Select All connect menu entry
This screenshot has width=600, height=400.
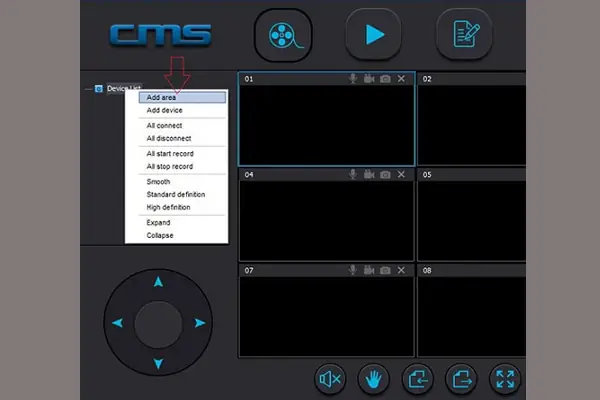182,126
